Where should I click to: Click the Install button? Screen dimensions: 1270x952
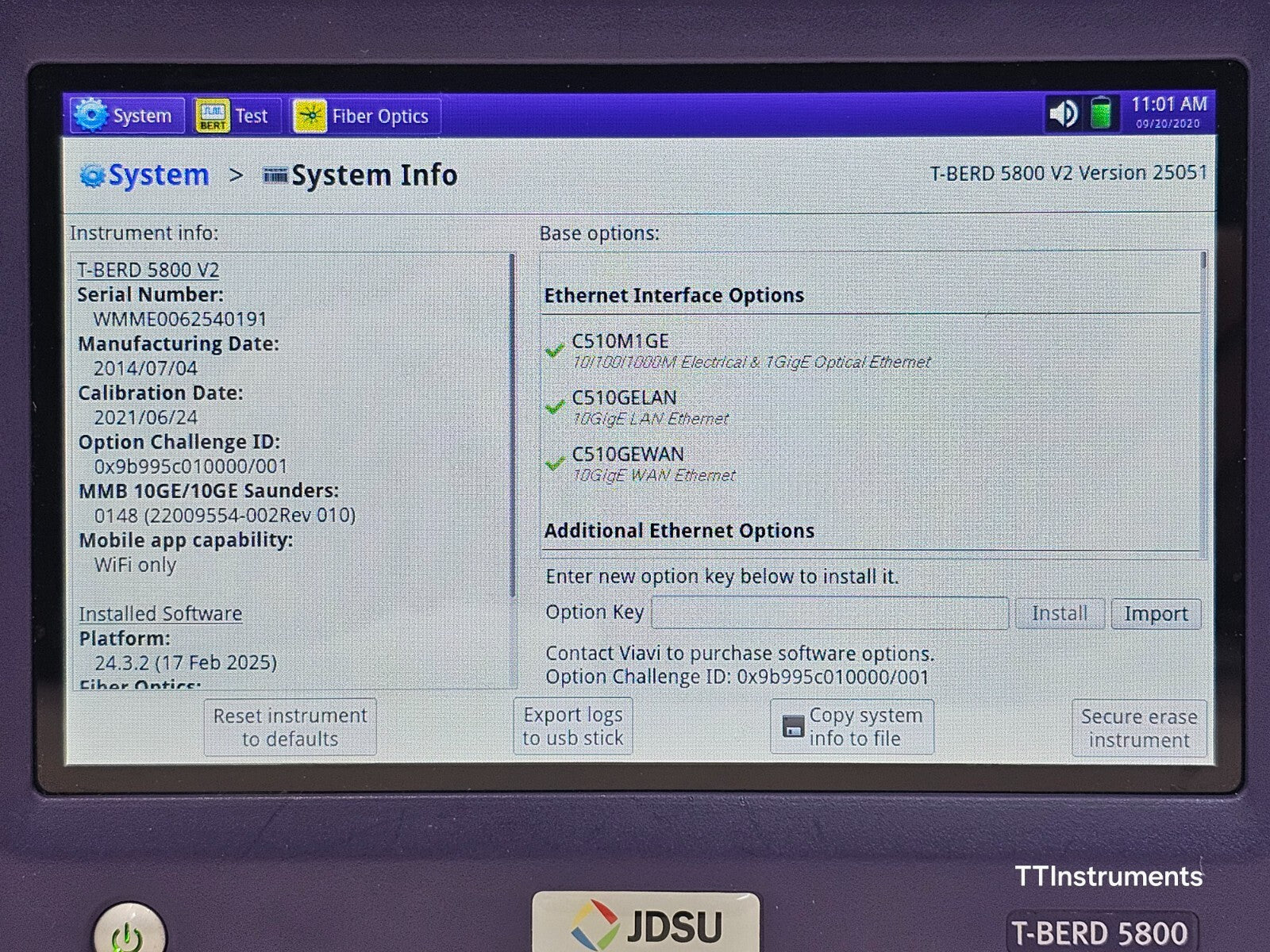(x=1060, y=614)
